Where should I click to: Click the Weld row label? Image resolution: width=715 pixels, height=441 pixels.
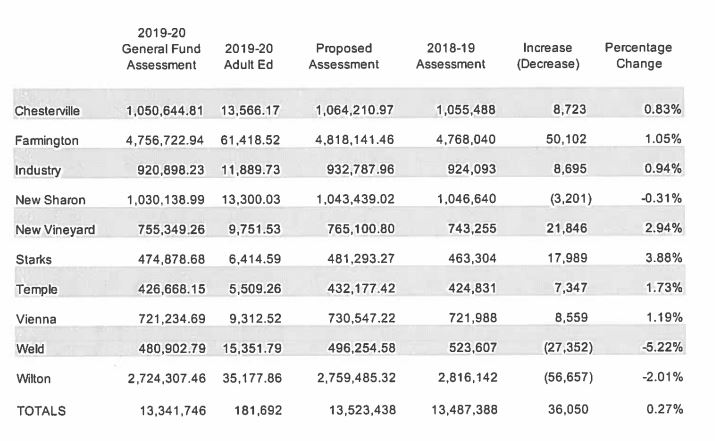30,349
